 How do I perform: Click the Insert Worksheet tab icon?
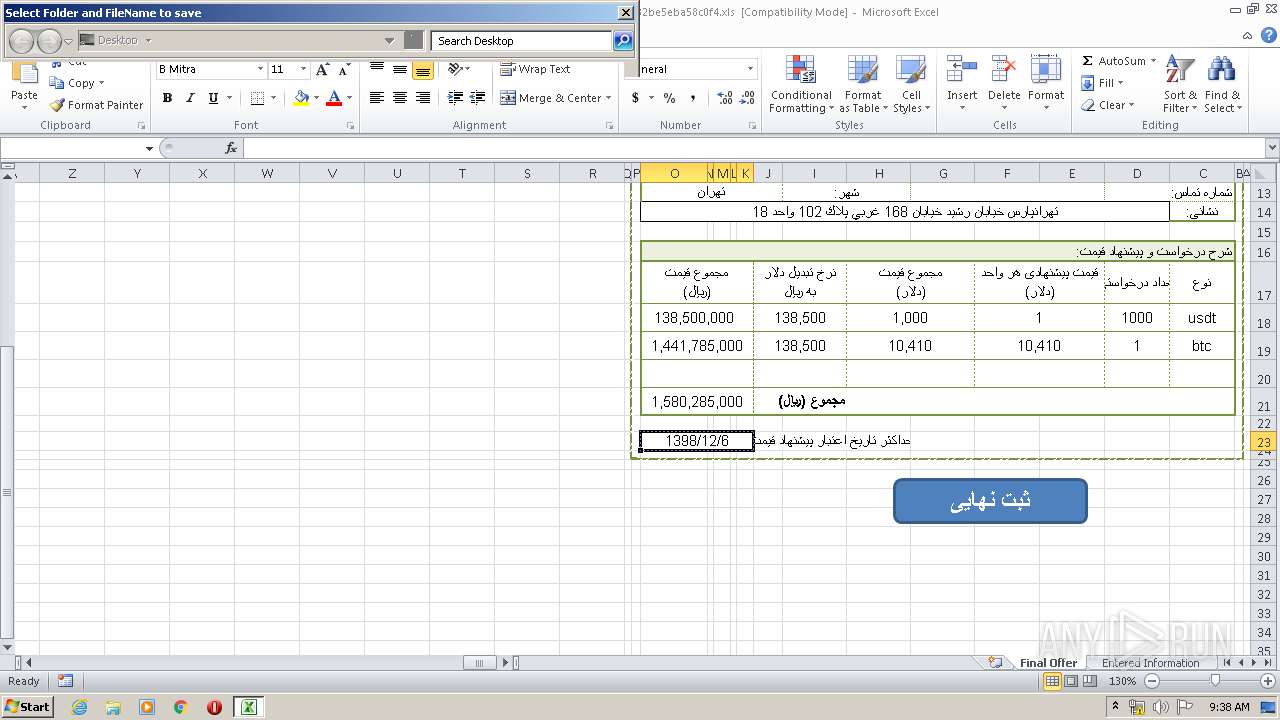995,663
